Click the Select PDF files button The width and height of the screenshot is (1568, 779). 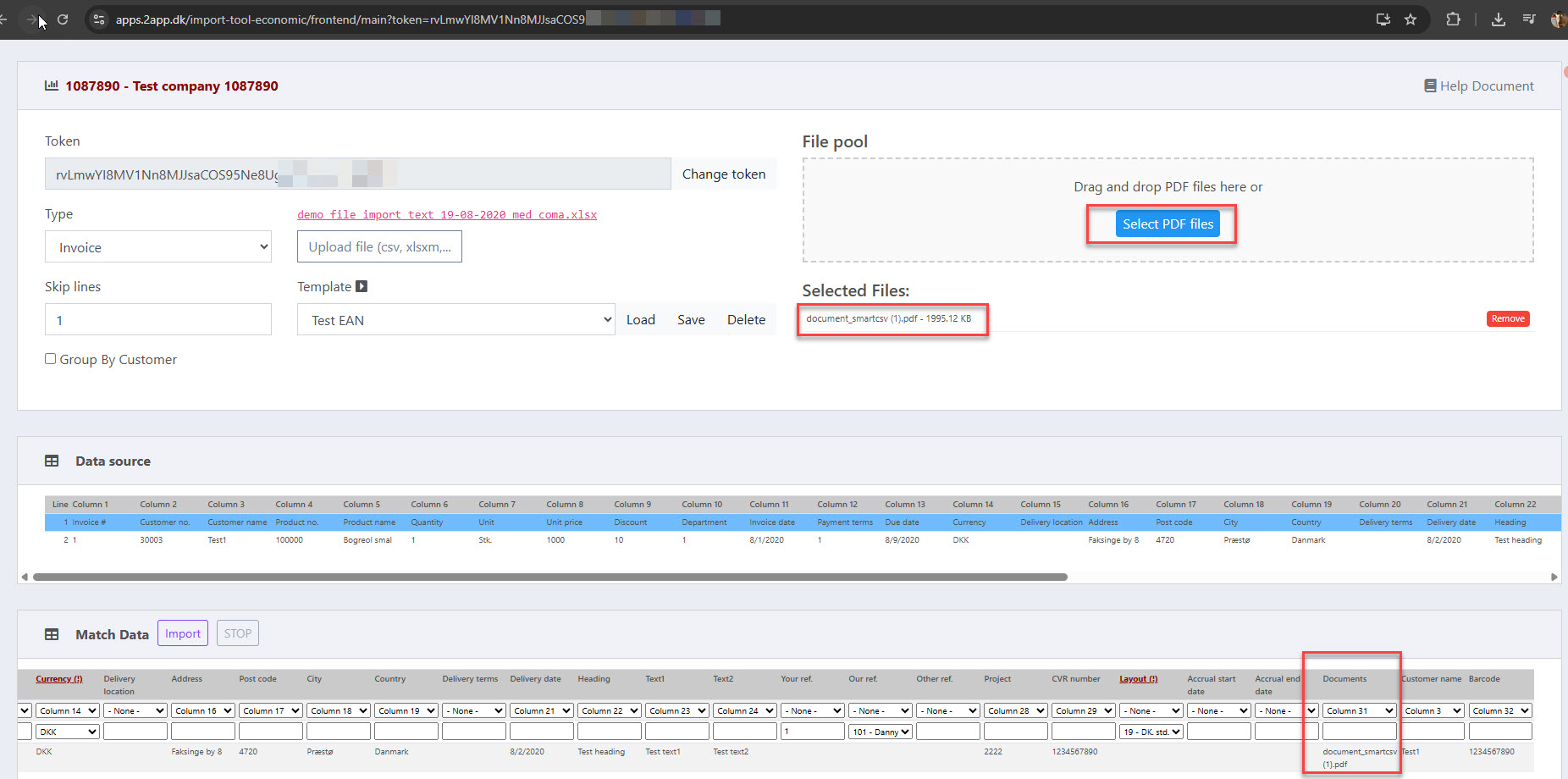[1168, 224]
